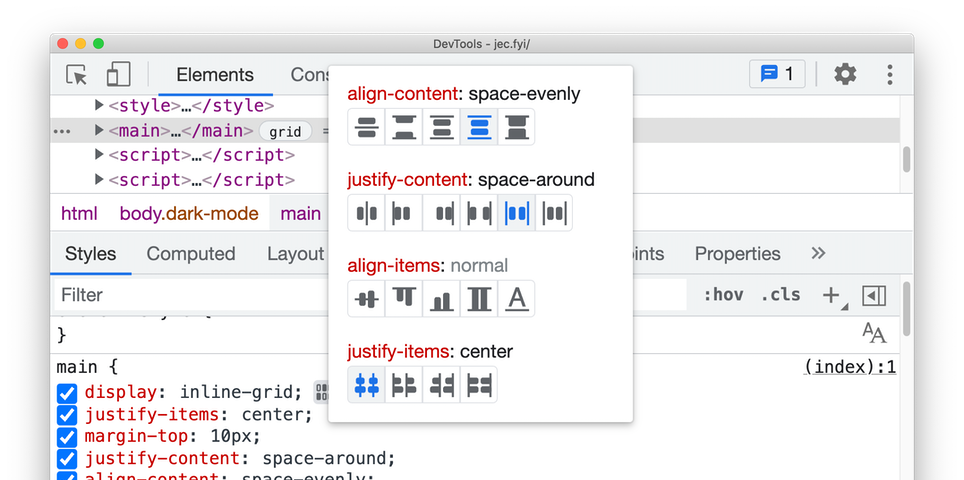Select justify-content space-between icon
Image resolution: width=964 pixels, height=480 pixels.
479,213
